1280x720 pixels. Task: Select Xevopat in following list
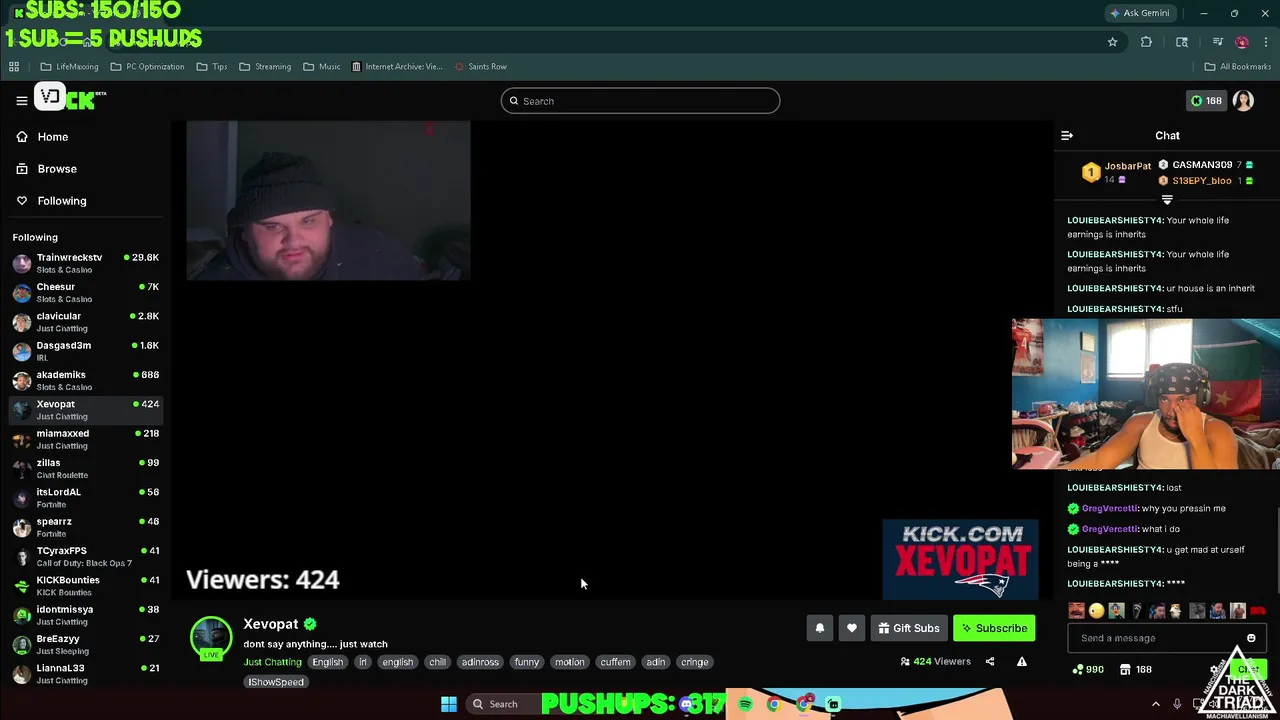tap(85, 410)
